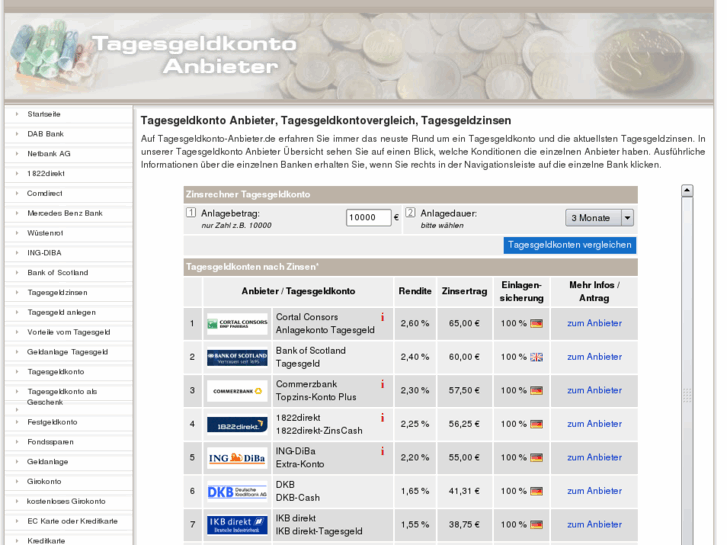
Task: Click the Bank of Scotland logo
Action: 237,358
